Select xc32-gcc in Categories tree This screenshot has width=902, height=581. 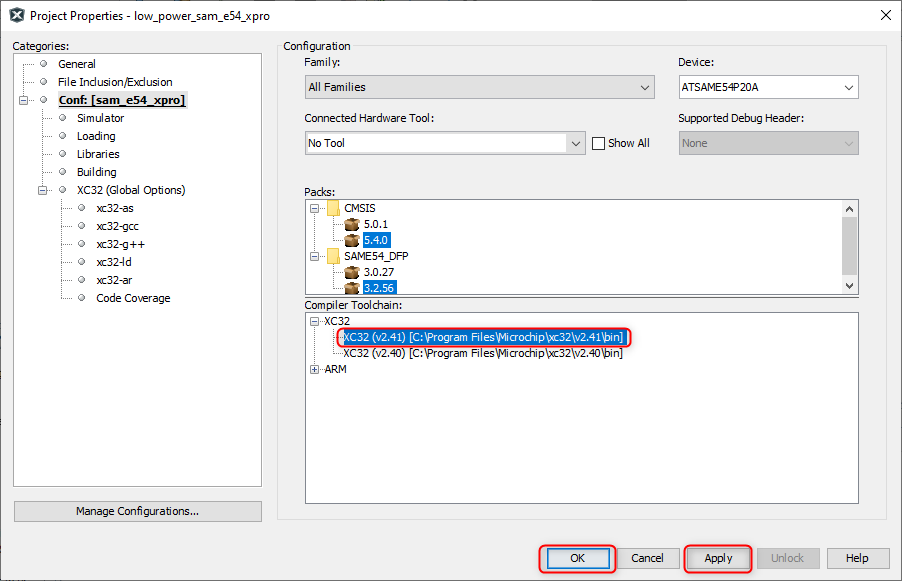click(x=117, y=226)
